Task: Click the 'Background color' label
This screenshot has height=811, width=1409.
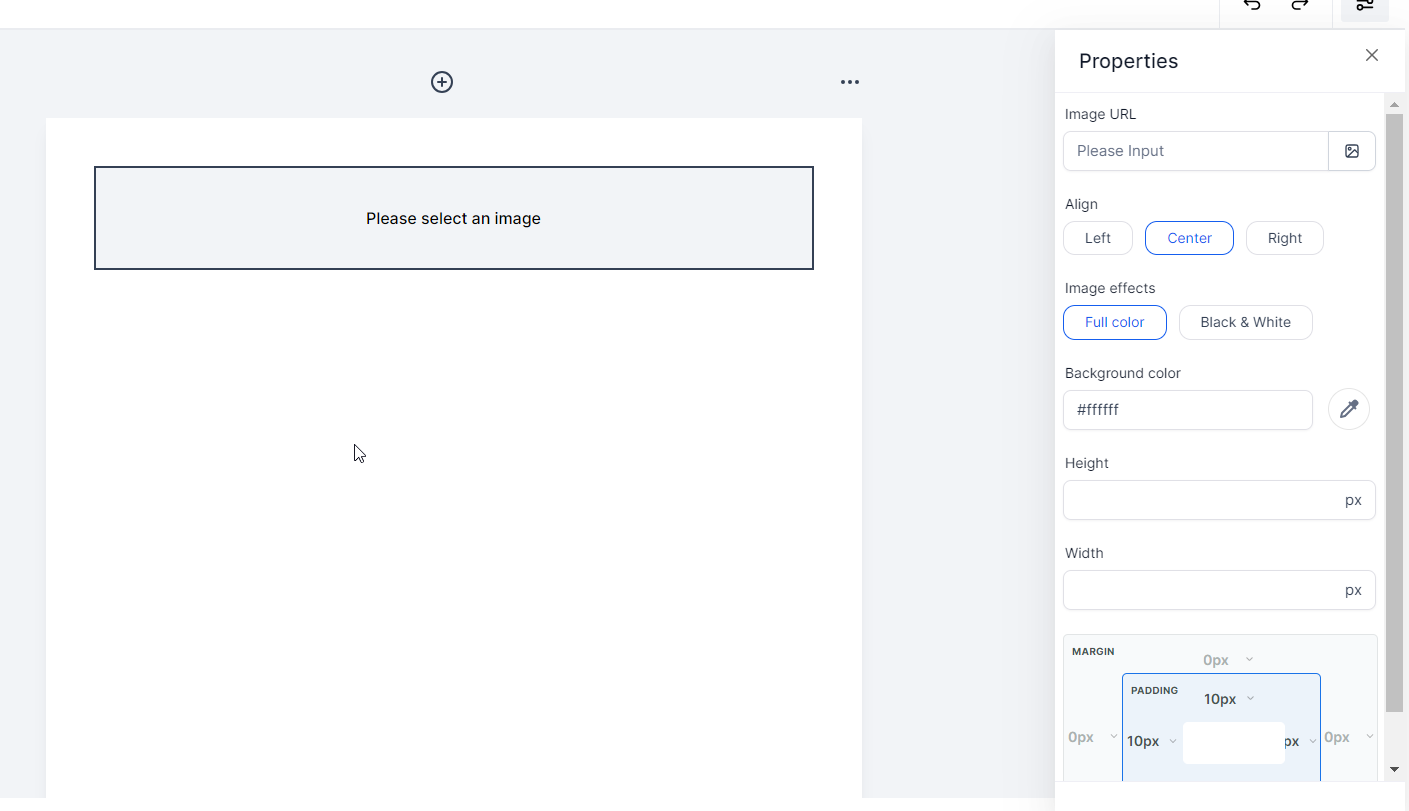Action: 1123,373
